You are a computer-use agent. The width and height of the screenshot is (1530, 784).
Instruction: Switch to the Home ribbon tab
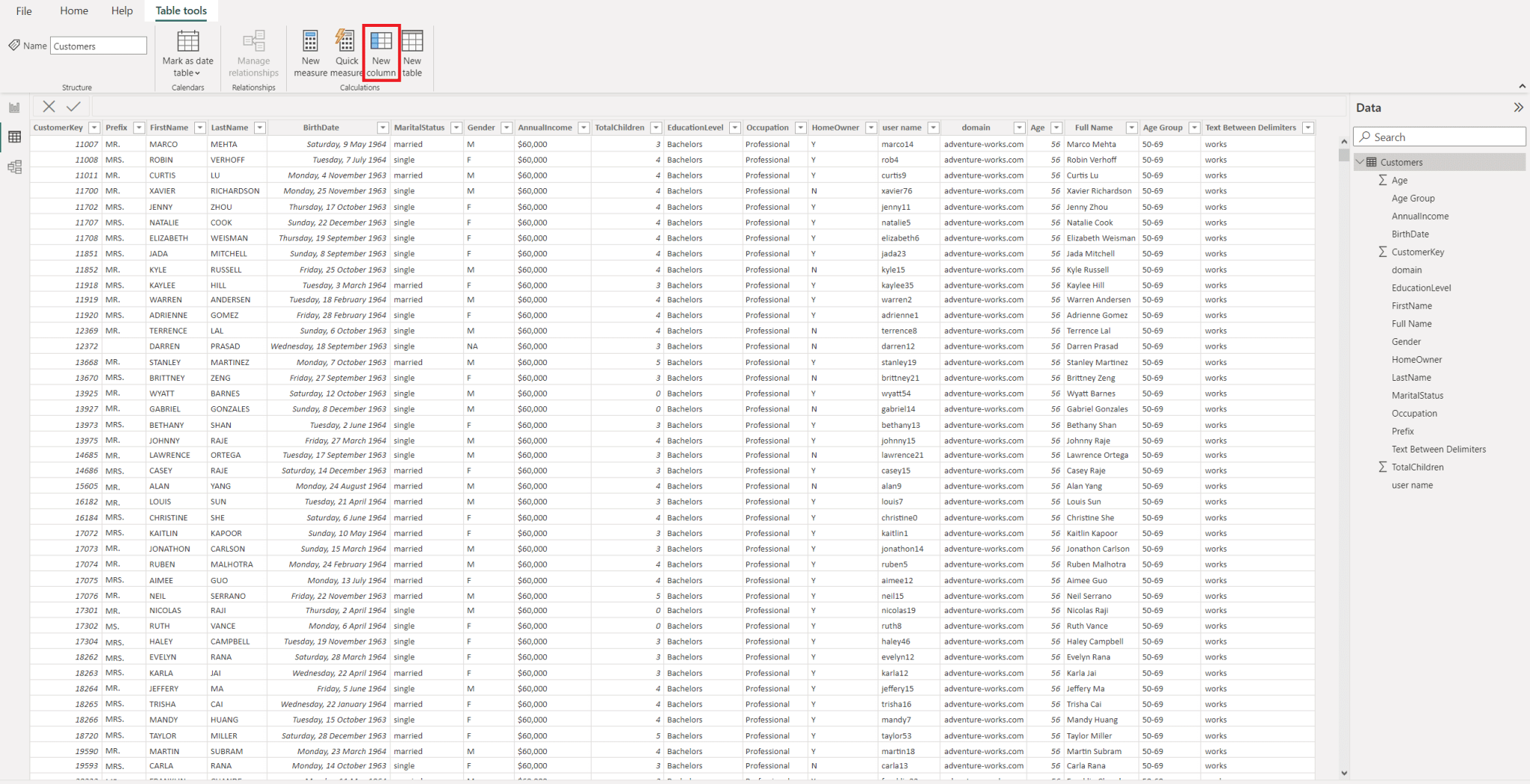73,10
